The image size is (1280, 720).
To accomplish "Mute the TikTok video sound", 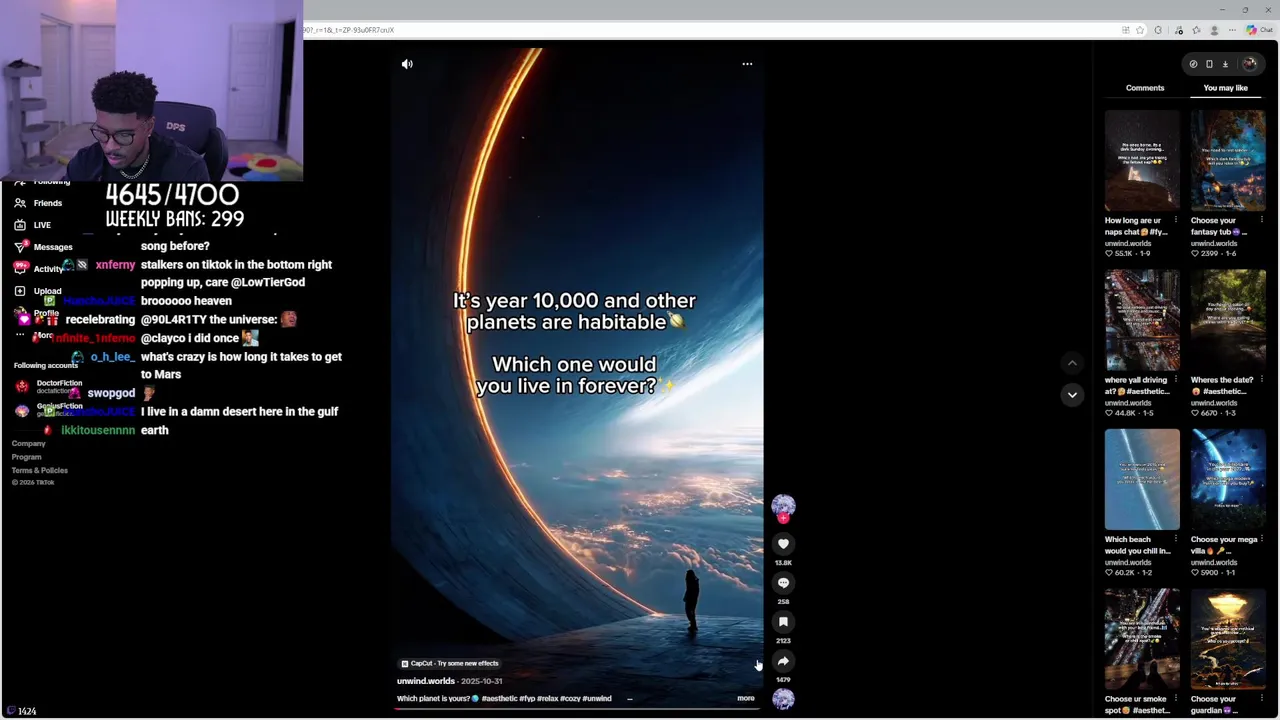I will 407,64.
